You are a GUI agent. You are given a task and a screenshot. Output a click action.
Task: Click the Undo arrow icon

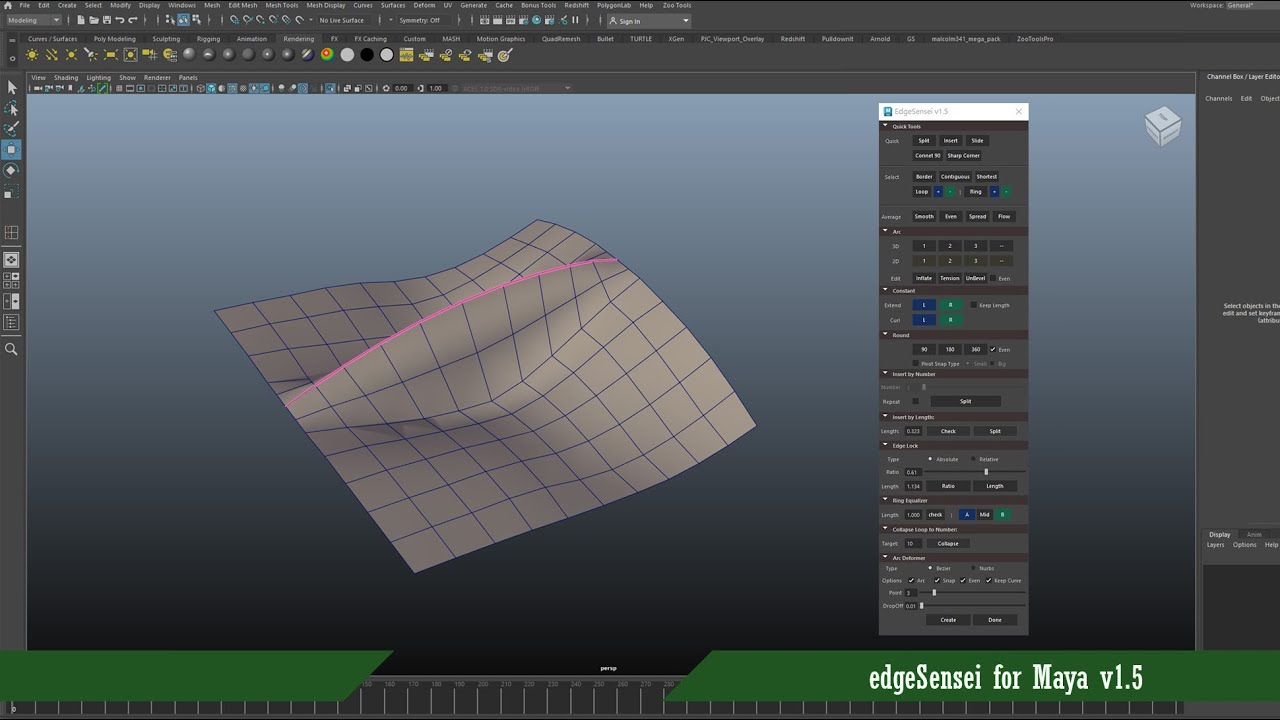[120, 20]
